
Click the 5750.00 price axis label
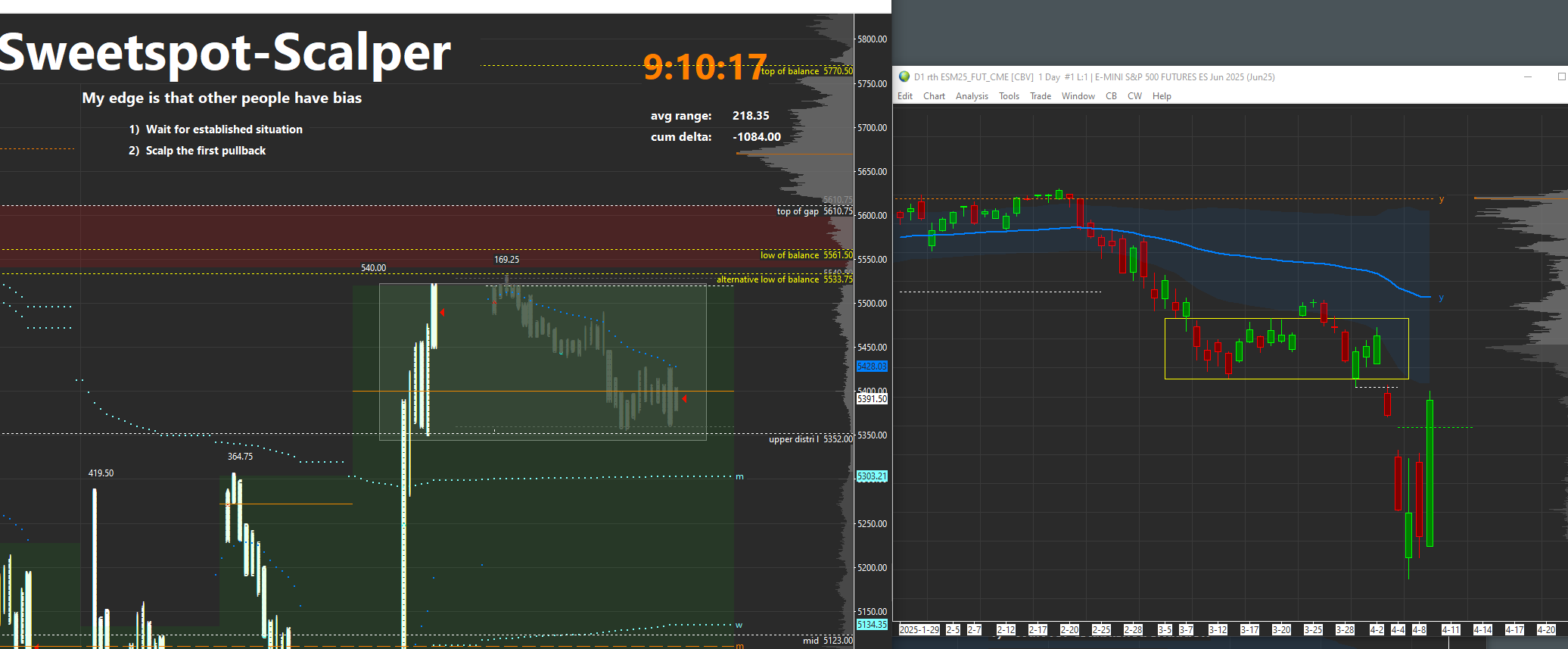[873, 83]
